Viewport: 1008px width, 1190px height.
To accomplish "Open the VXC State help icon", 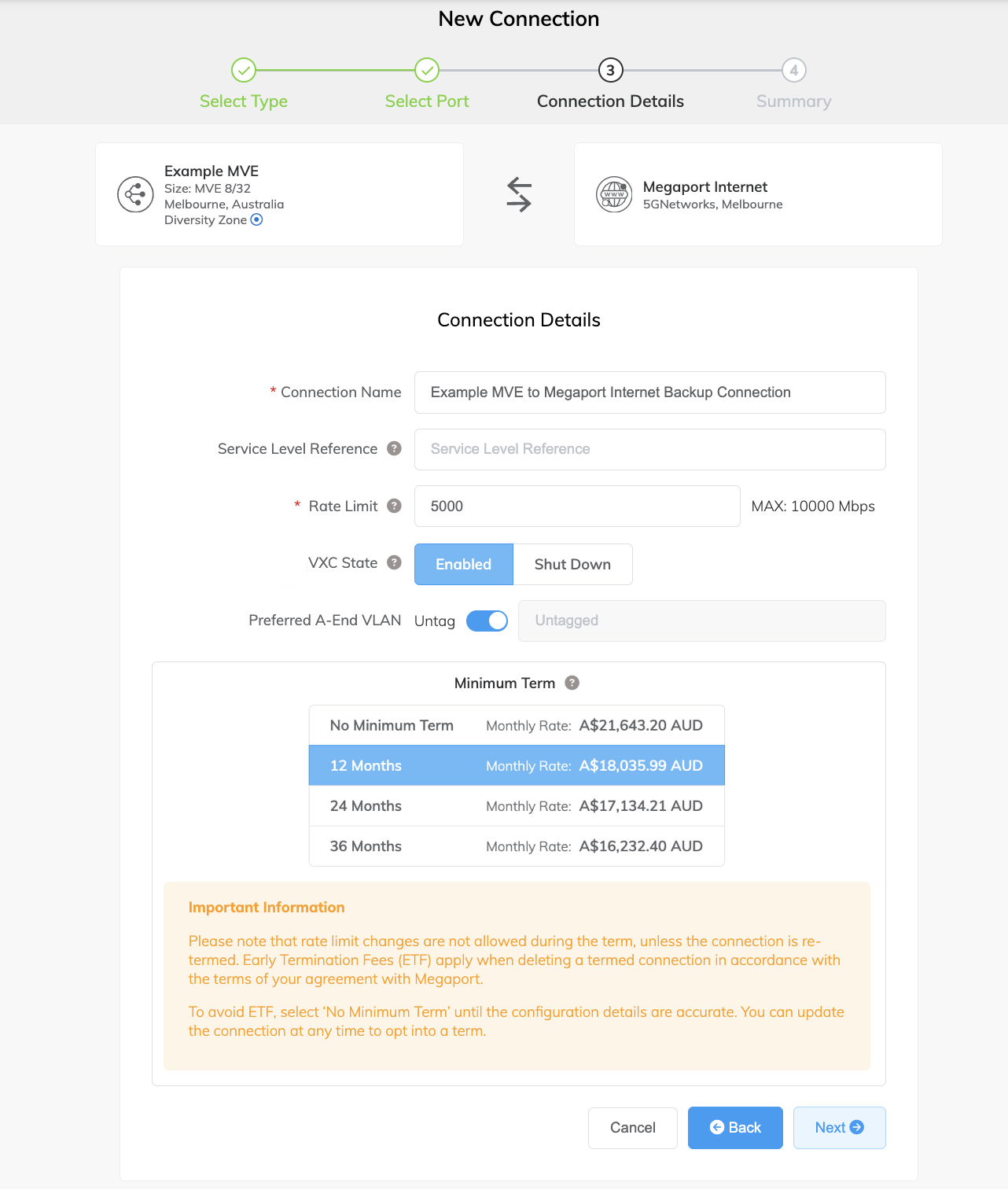I will tap(395, 562).
